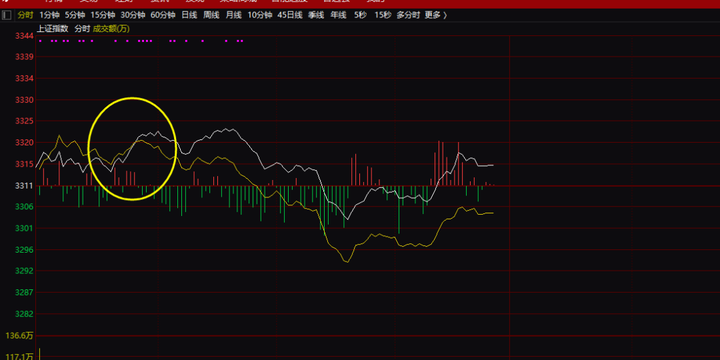The height and width of the screenshot is (360, 720).
Task: Toggle the sidebar panel icon beside 分时
Action: 7,15
